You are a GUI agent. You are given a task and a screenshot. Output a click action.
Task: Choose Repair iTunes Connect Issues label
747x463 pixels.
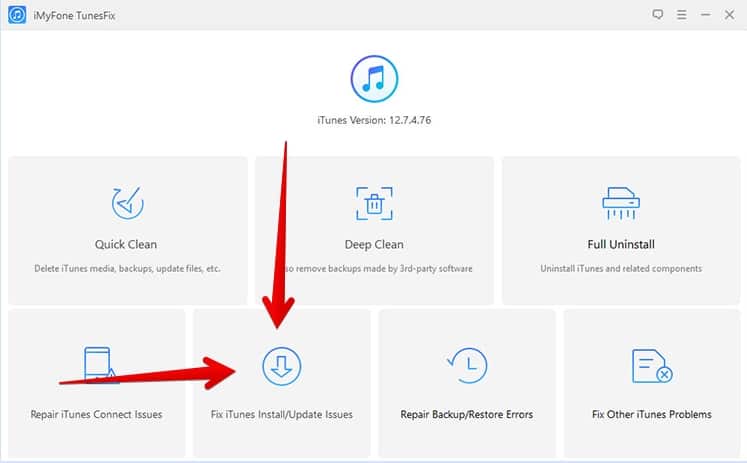96,414
